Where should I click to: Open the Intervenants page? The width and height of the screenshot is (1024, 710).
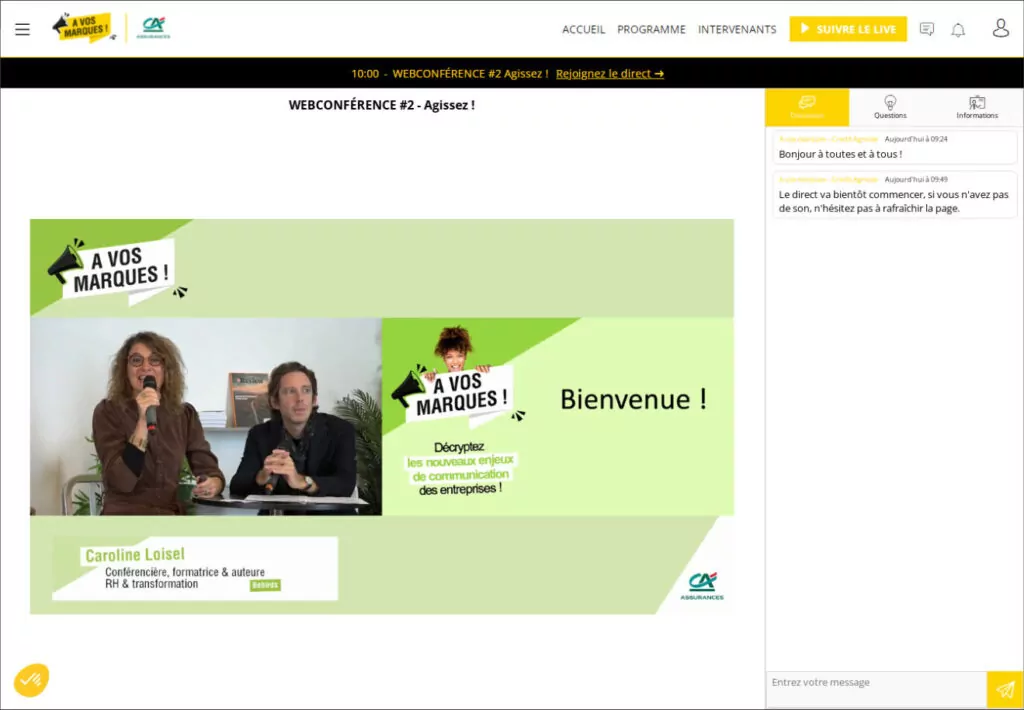pos(737,29)
